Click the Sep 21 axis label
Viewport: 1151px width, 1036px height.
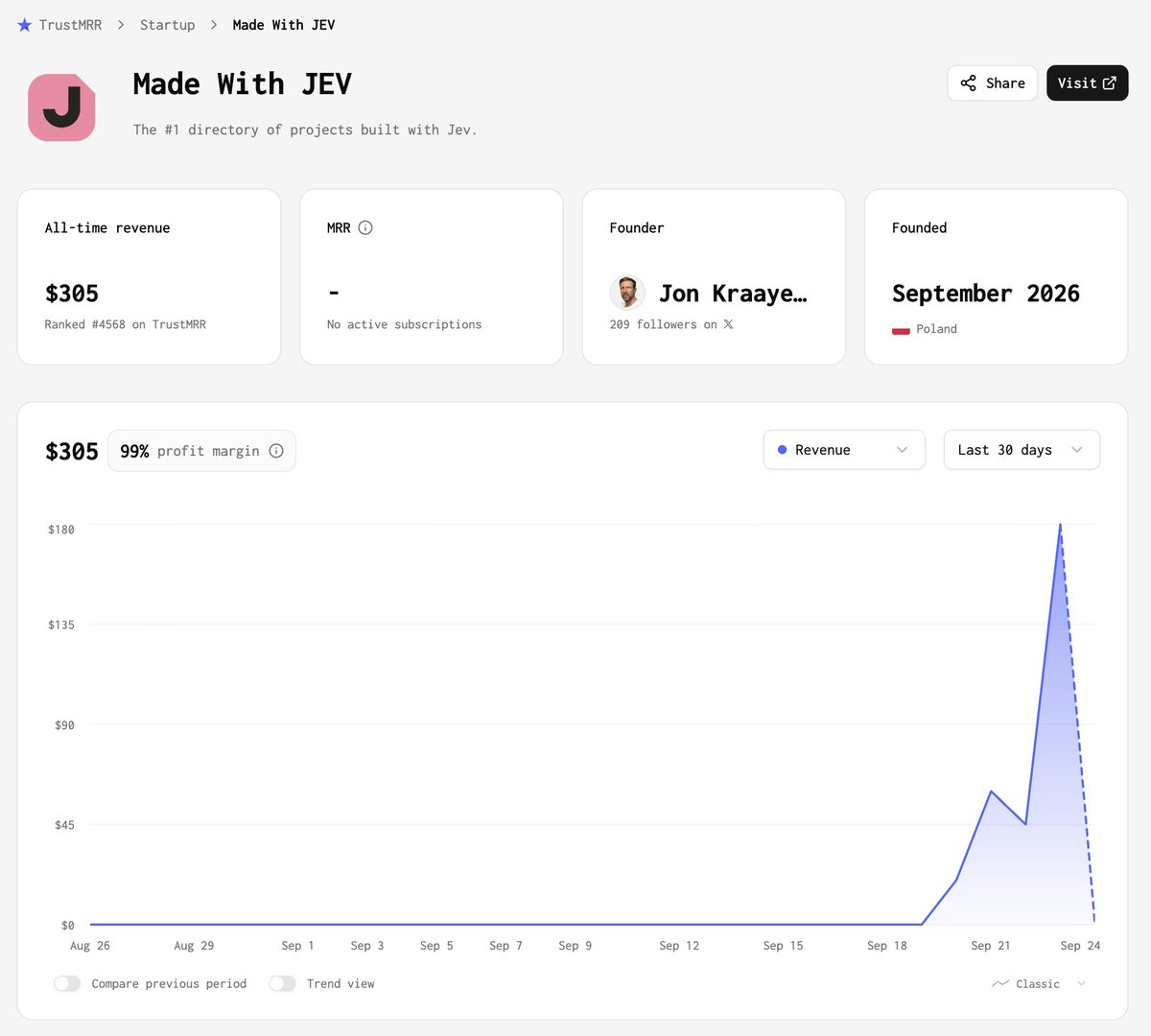[x=990, y=946]
